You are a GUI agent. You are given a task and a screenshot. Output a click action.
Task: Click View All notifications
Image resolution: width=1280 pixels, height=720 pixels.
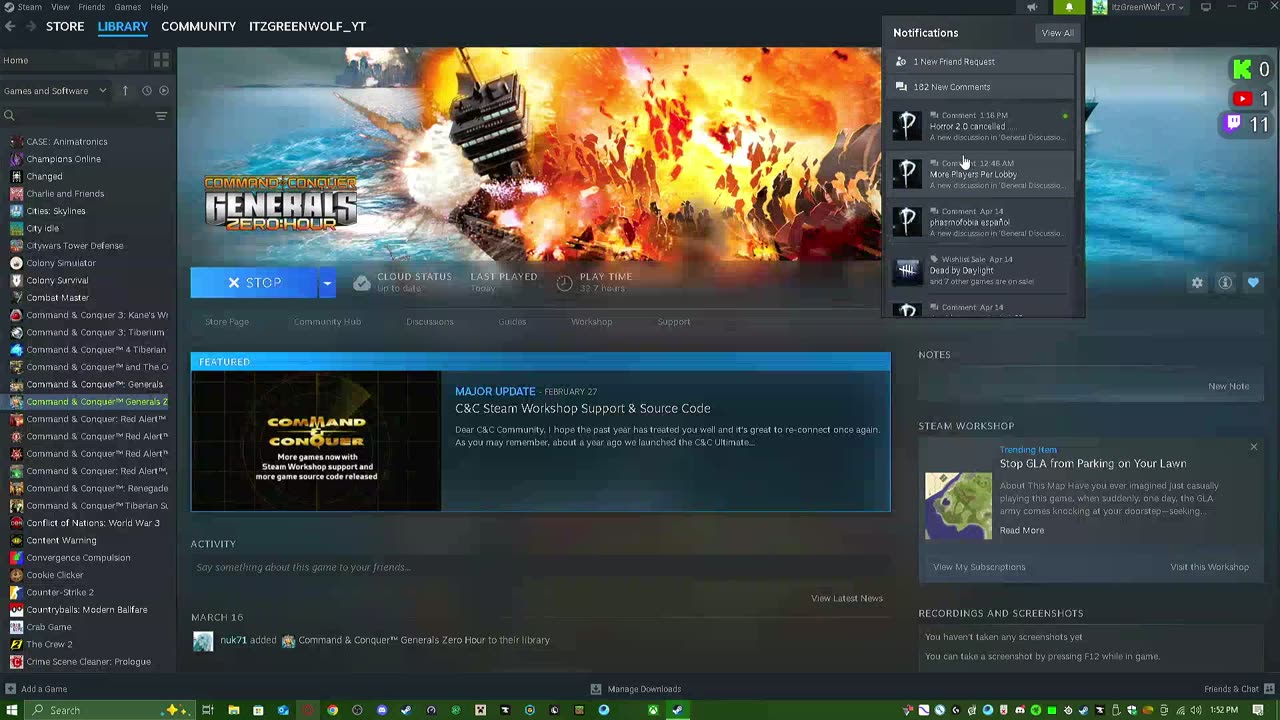point(1057,33)
